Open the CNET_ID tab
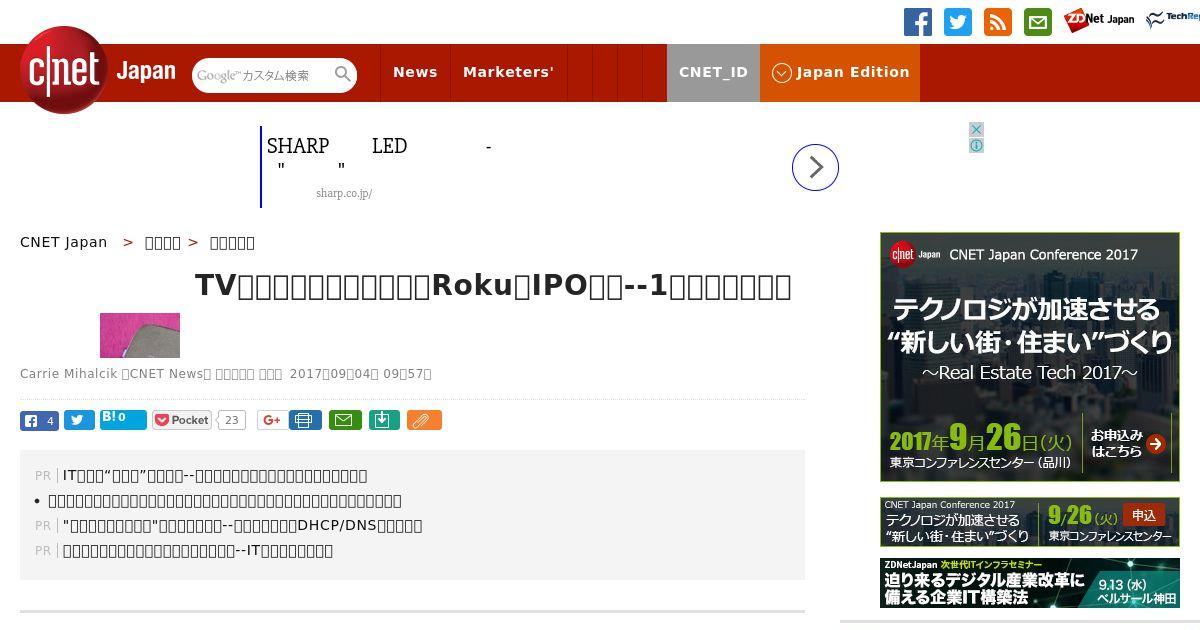Image resolution: width=1200 pixels, height=630 pixels. 713,72
